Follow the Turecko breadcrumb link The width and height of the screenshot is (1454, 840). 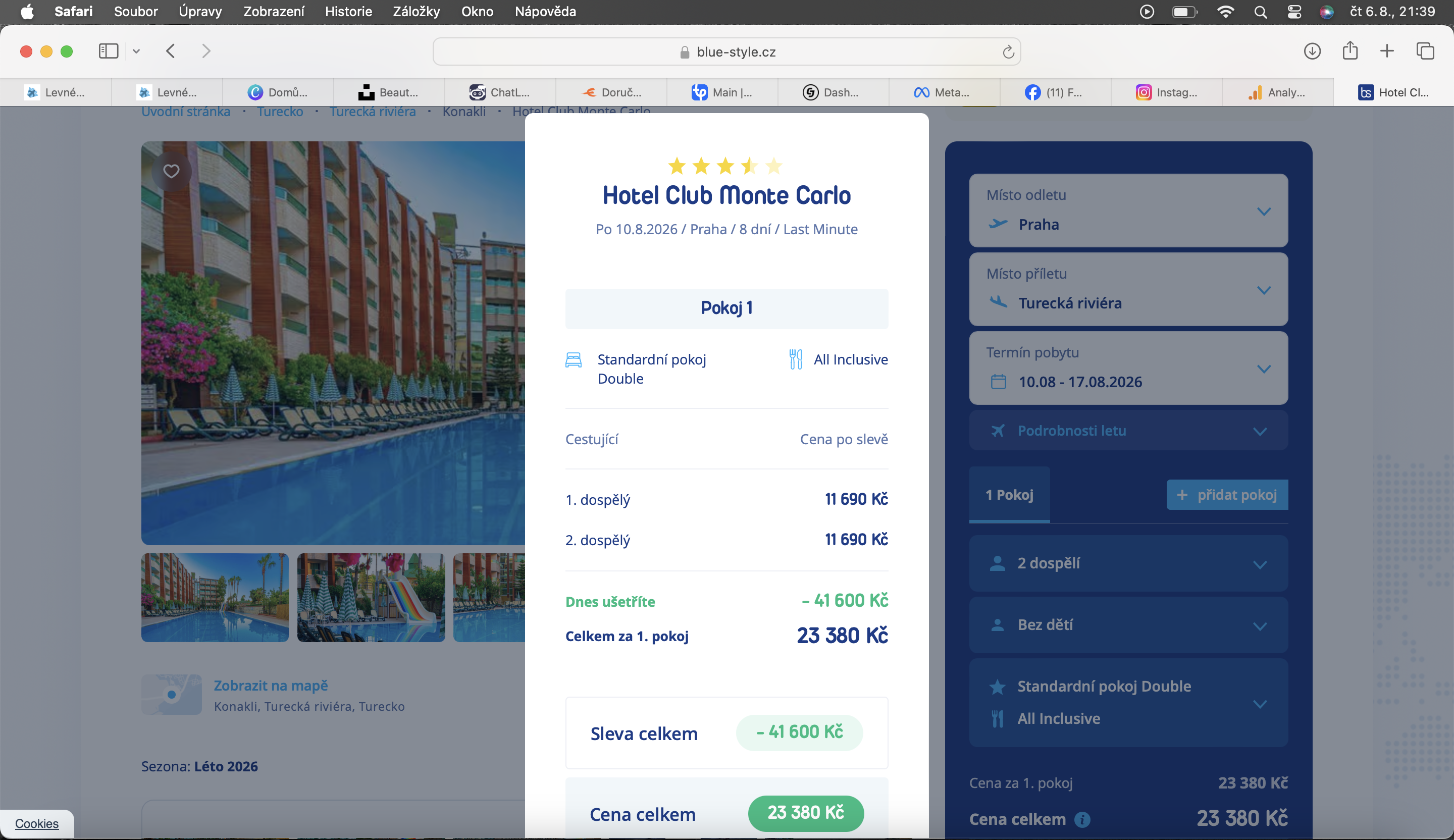click(x=280, y=112)
